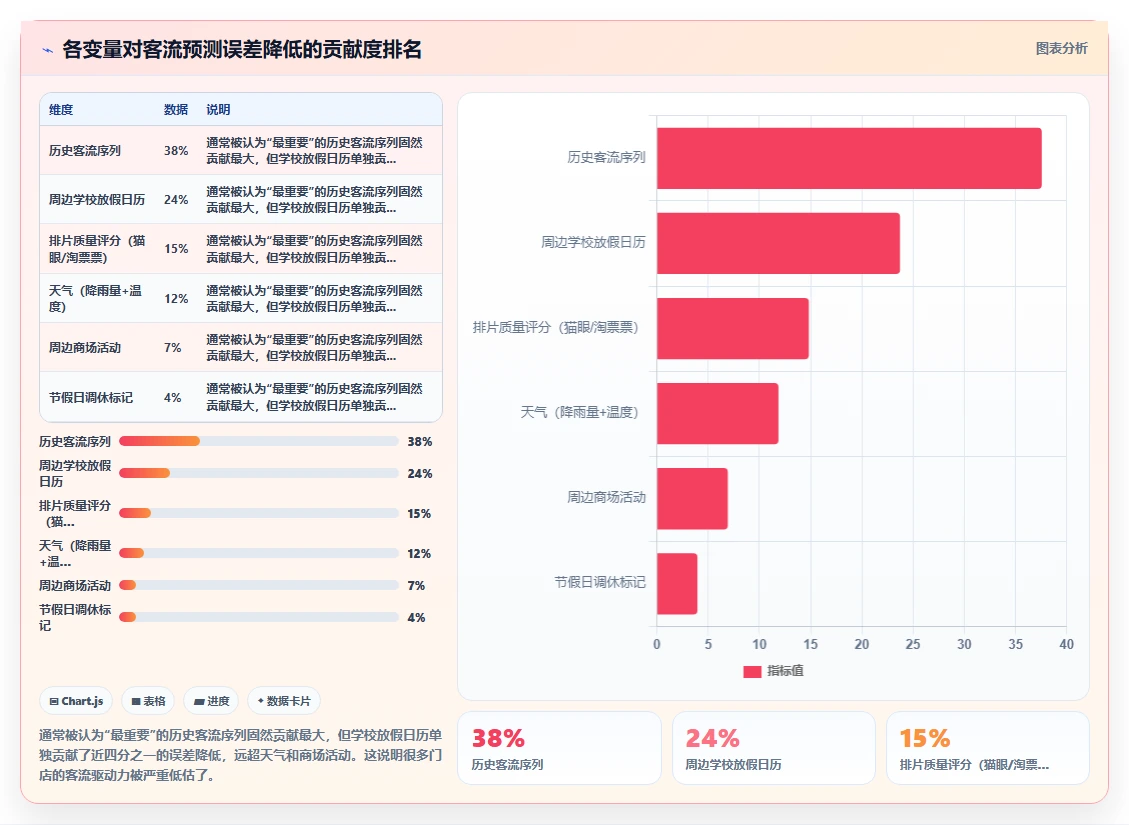1129x825 pixels.
Task: Click the 排片质量评分（猫眼/淘票票） y-axis label
Action: click(x=556, y=327)
